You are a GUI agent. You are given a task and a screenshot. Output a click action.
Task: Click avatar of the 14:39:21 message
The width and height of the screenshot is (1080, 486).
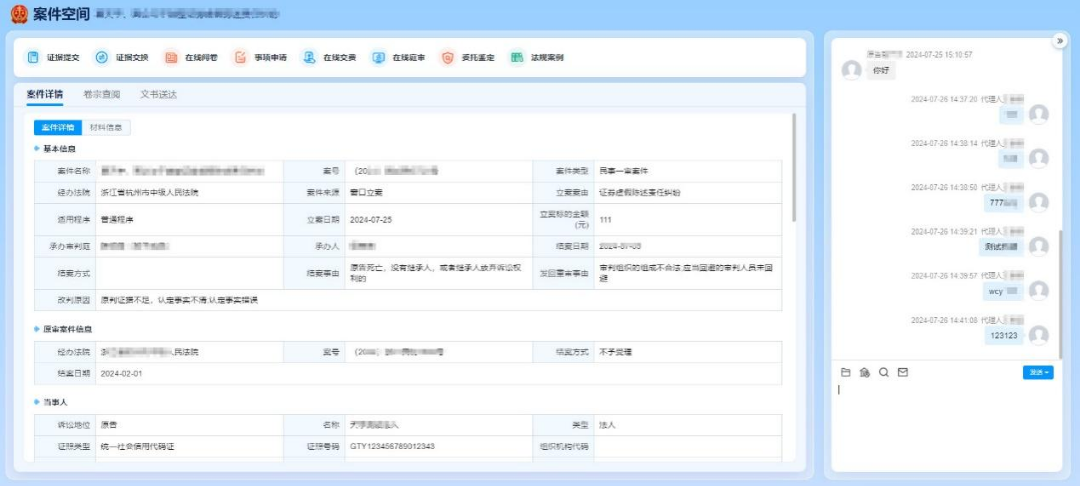coord(1039,246)
